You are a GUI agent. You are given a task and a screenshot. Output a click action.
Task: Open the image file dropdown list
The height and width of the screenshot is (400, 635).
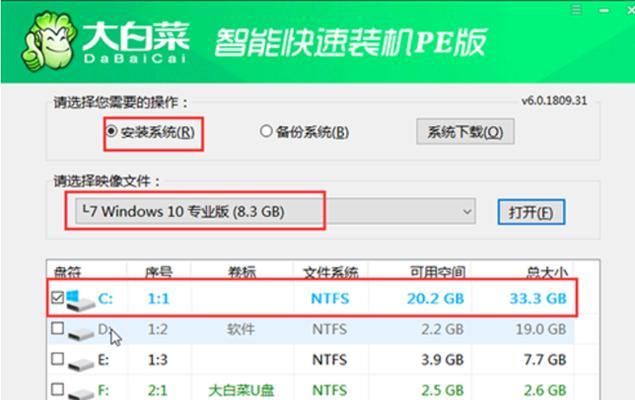tap(275, 211)
